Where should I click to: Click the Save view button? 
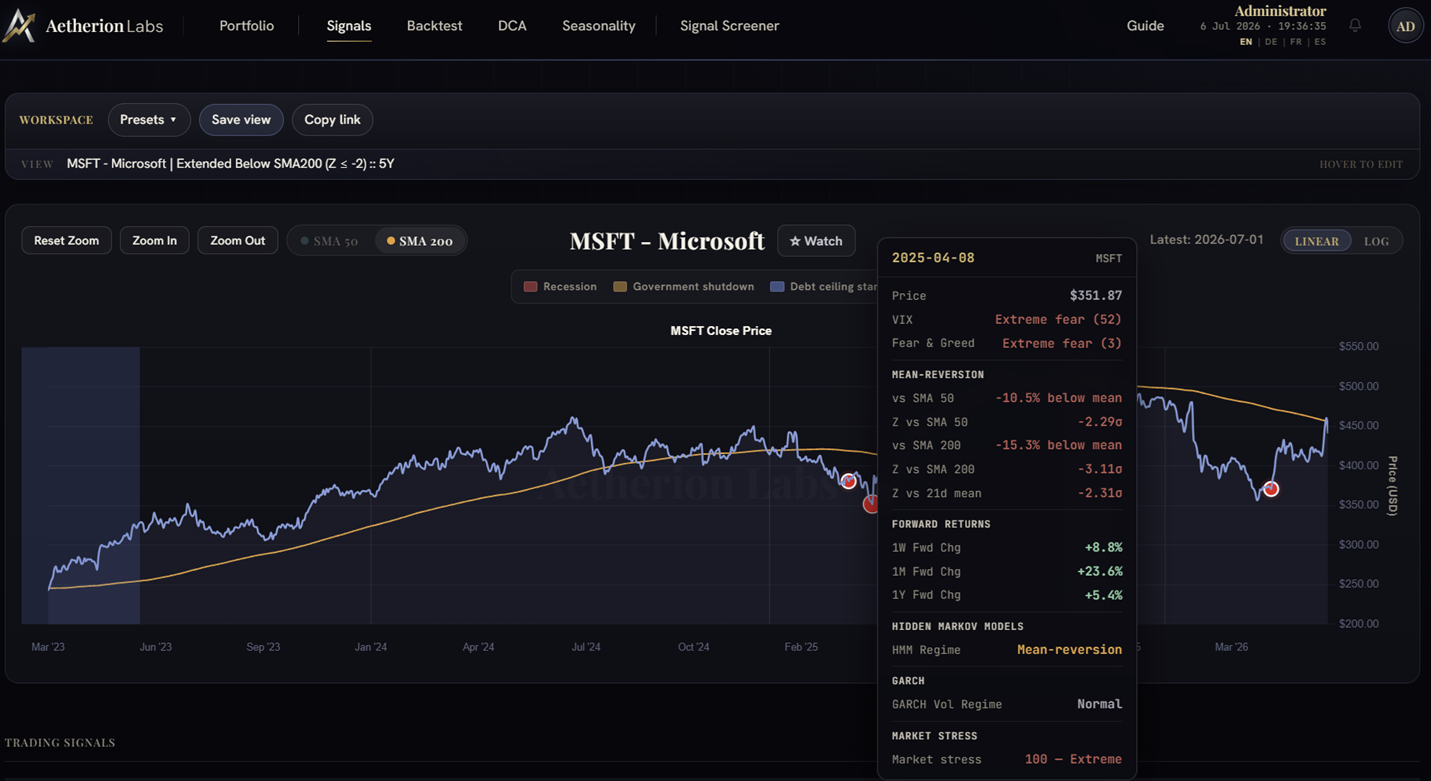point(241,120)
